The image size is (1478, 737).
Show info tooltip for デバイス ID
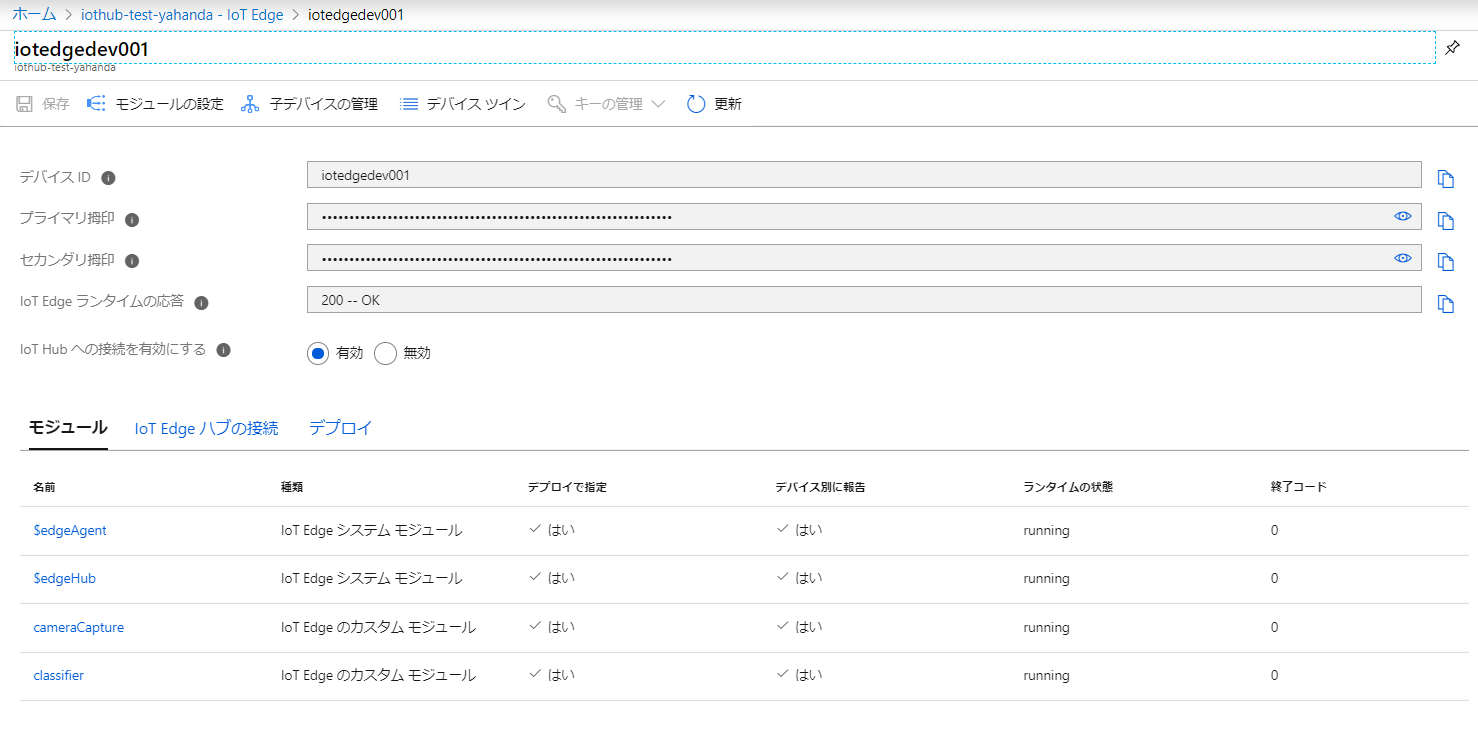point(109,178)
